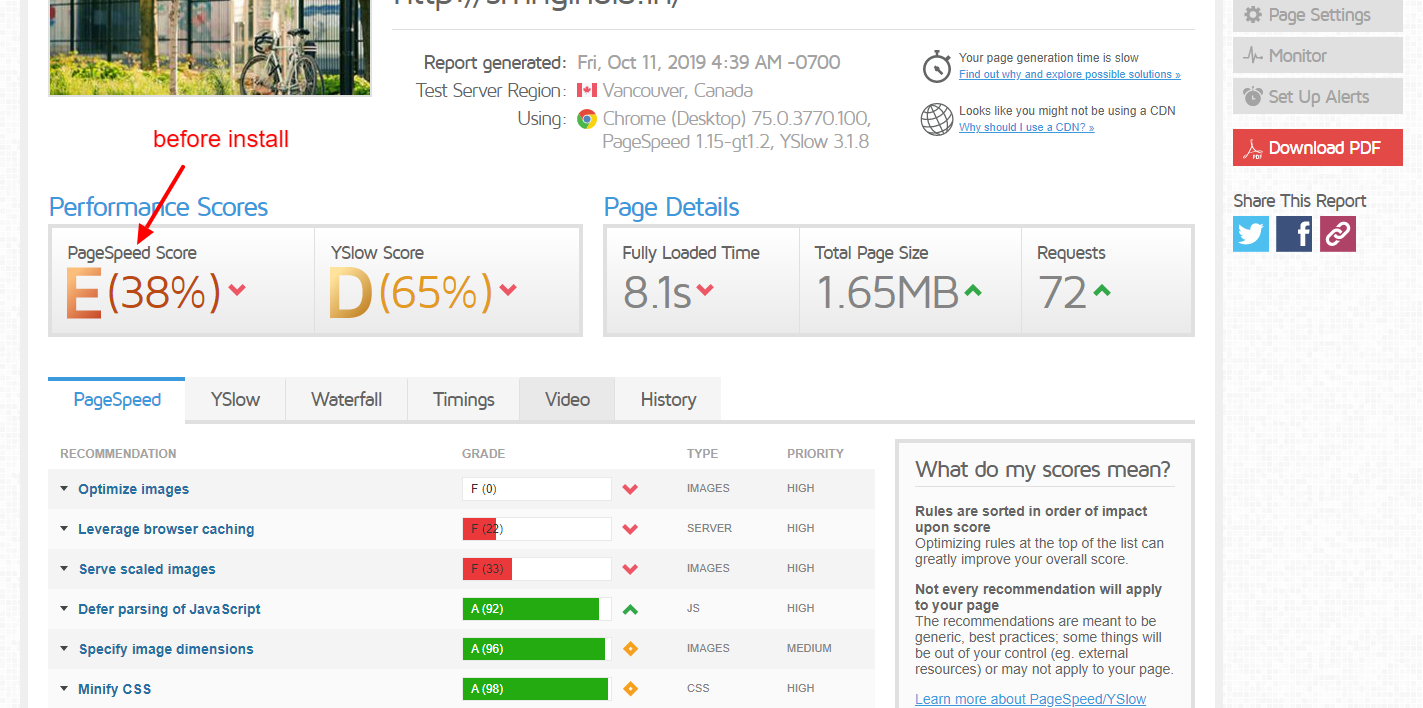1423x708 pixels.
Task: Click the stopwatch page generation icon
Action: click(937, 67)
